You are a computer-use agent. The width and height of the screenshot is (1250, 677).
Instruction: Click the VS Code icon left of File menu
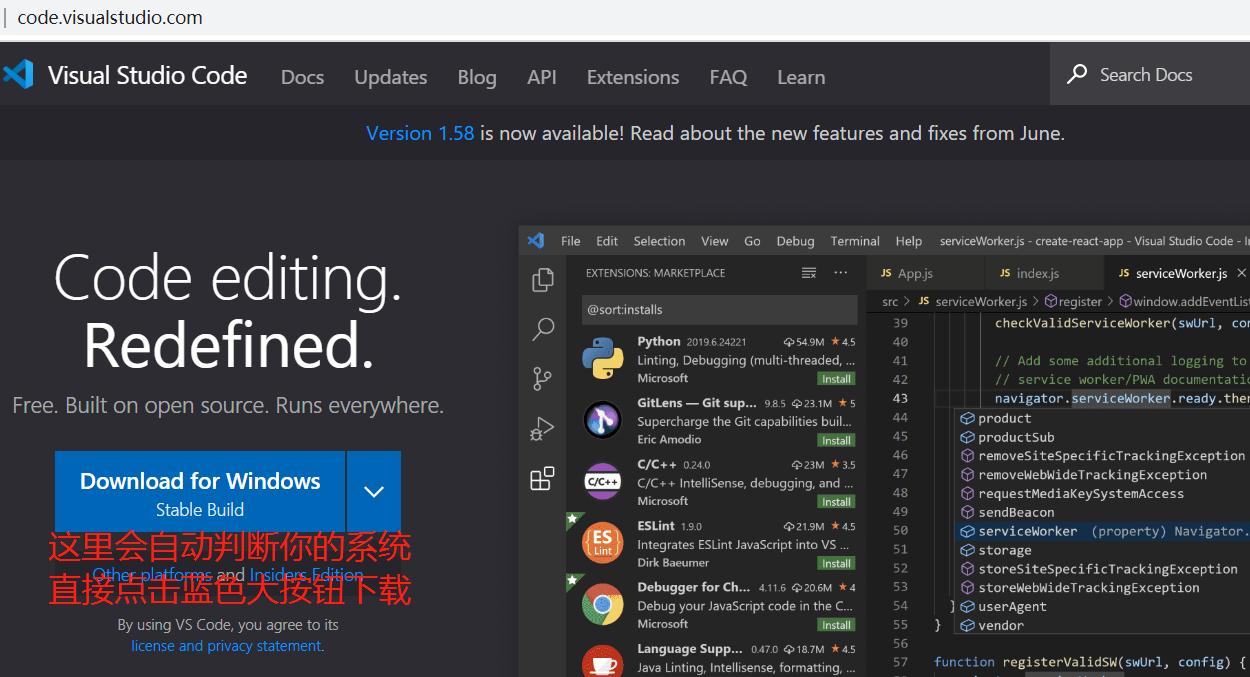(536, 240)
